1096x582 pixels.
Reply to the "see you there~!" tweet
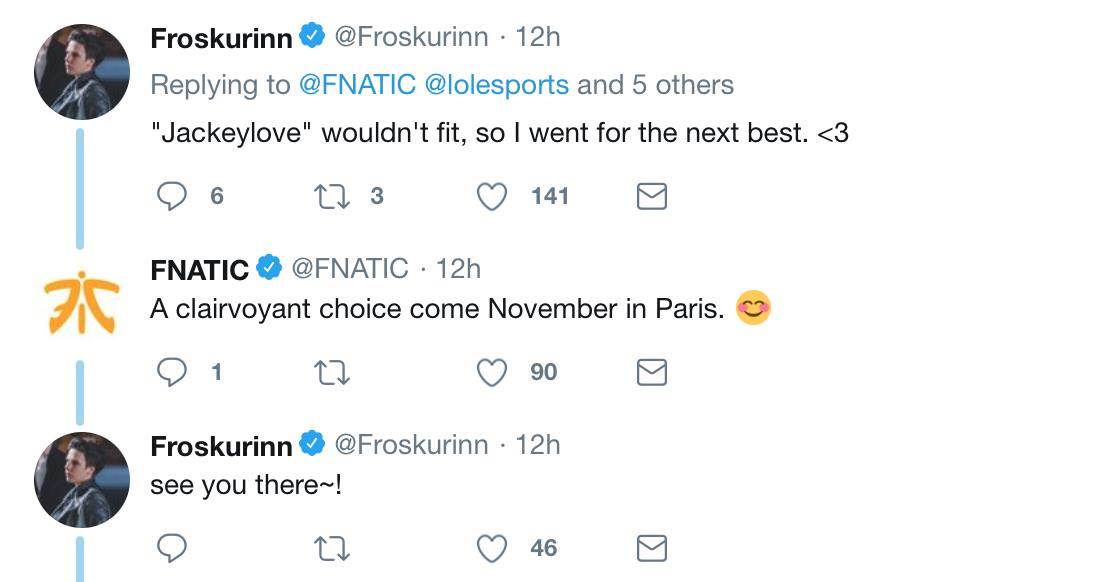pyautogui.click(x=173, y=548)
